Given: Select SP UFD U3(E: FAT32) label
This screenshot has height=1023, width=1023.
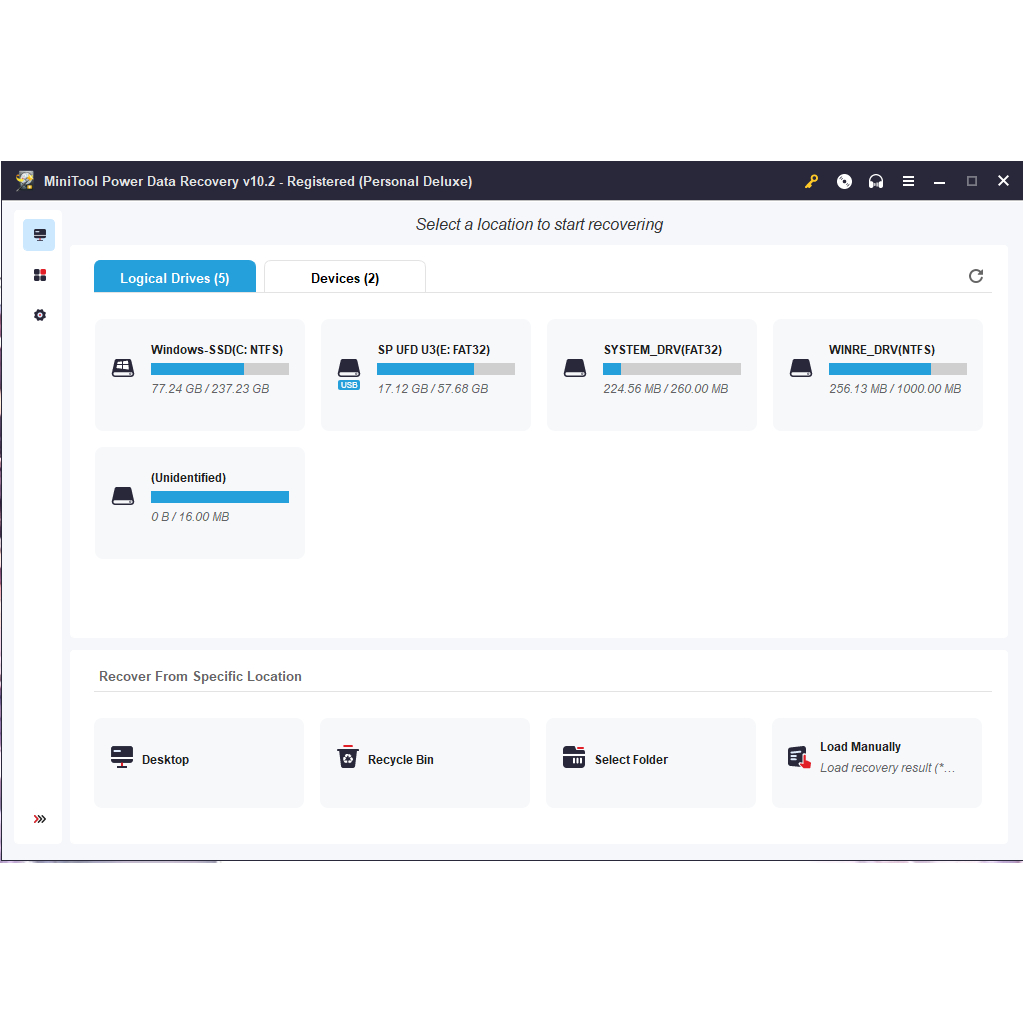Looking at the screenshot, I should pyautogui.click(x=434, y=350).
